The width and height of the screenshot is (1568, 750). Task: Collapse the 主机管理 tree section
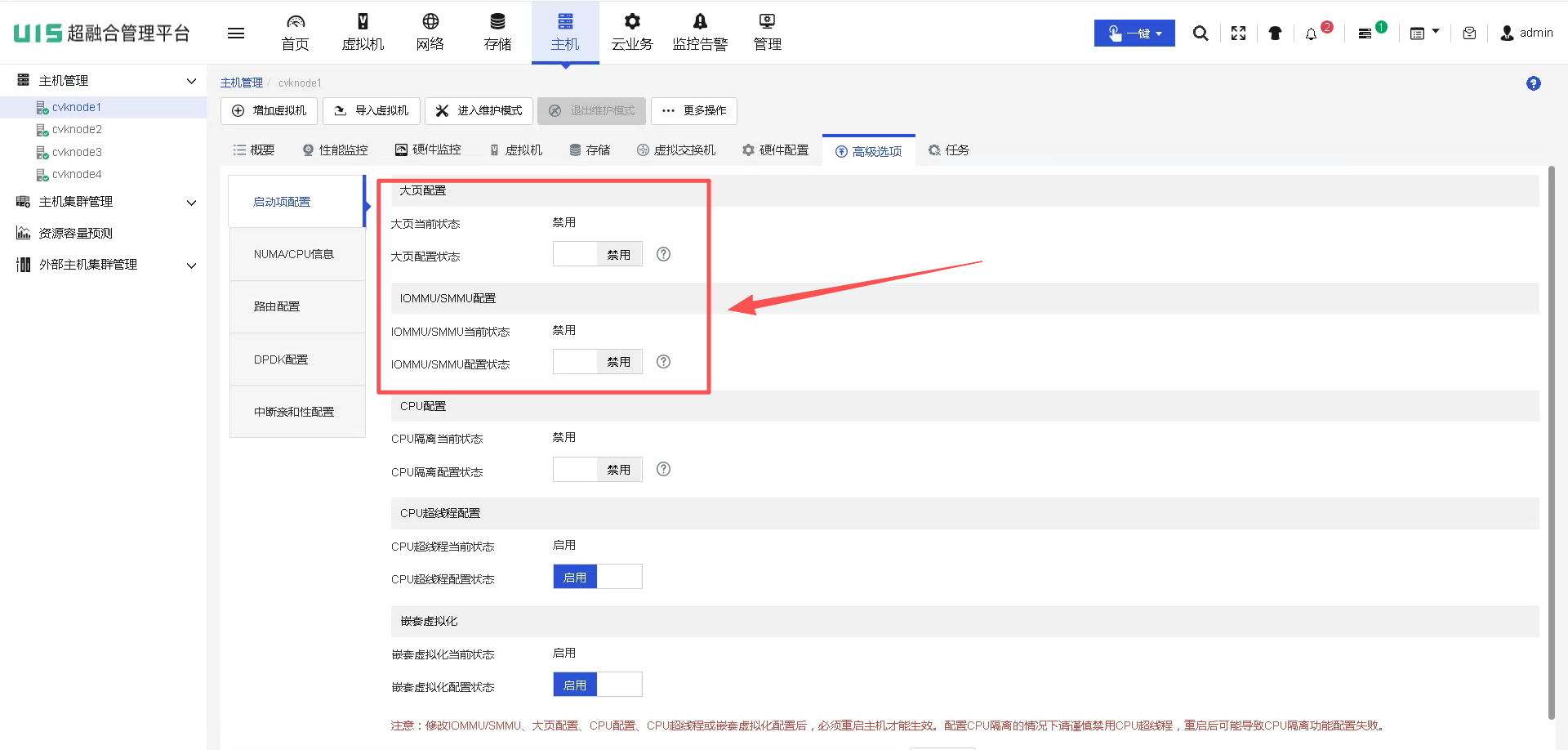pos(191,81)
